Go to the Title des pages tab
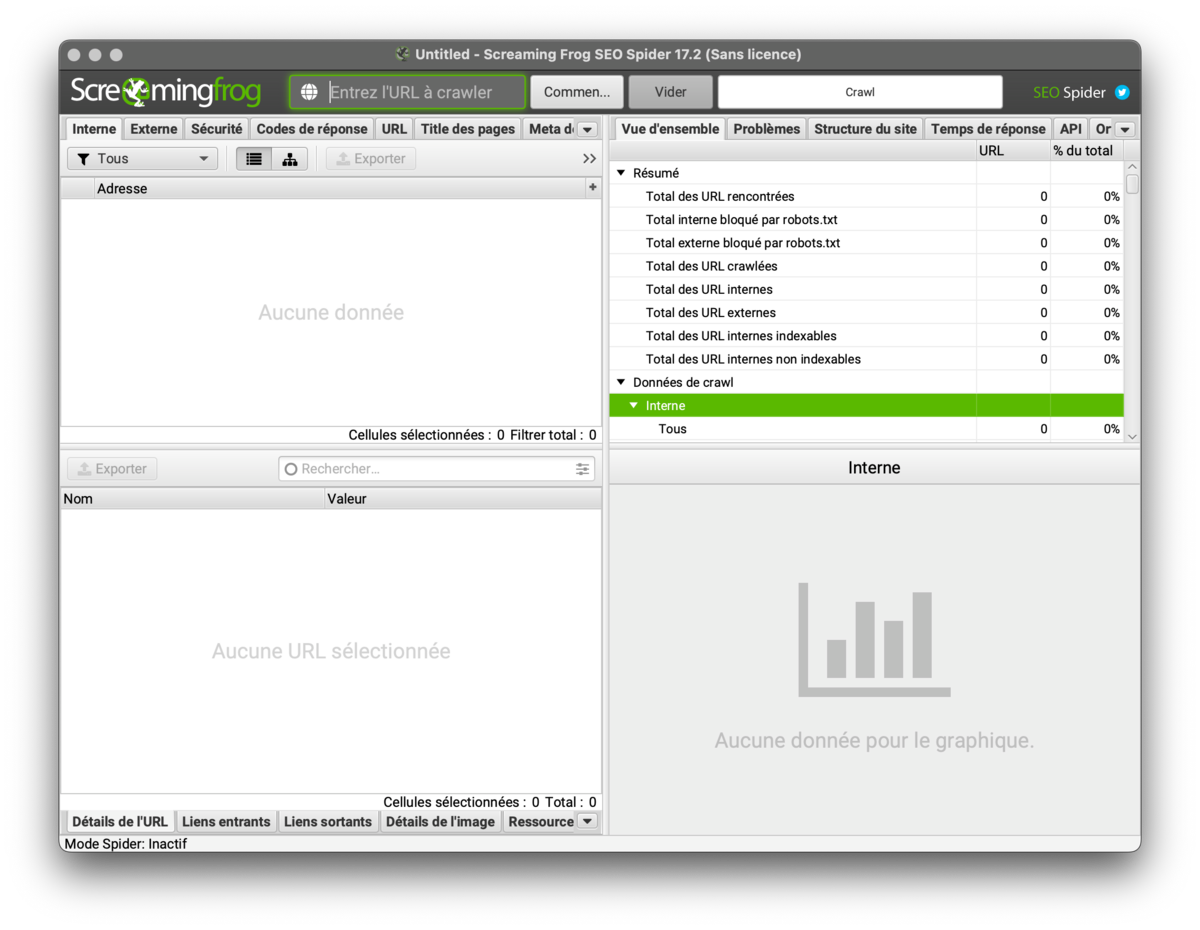This screenshot has height=930, width=1200. 468,129
